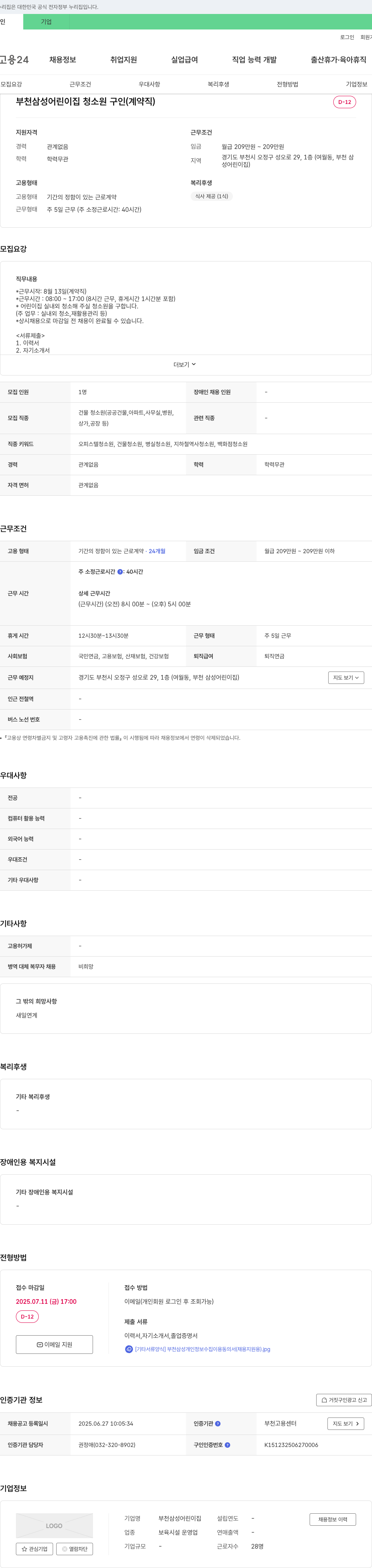This screenshot has width=372, height=1568.
Task: Click the 접수 마감일 2025.07.11 (금) 17:00 text
Action: 46,1301
